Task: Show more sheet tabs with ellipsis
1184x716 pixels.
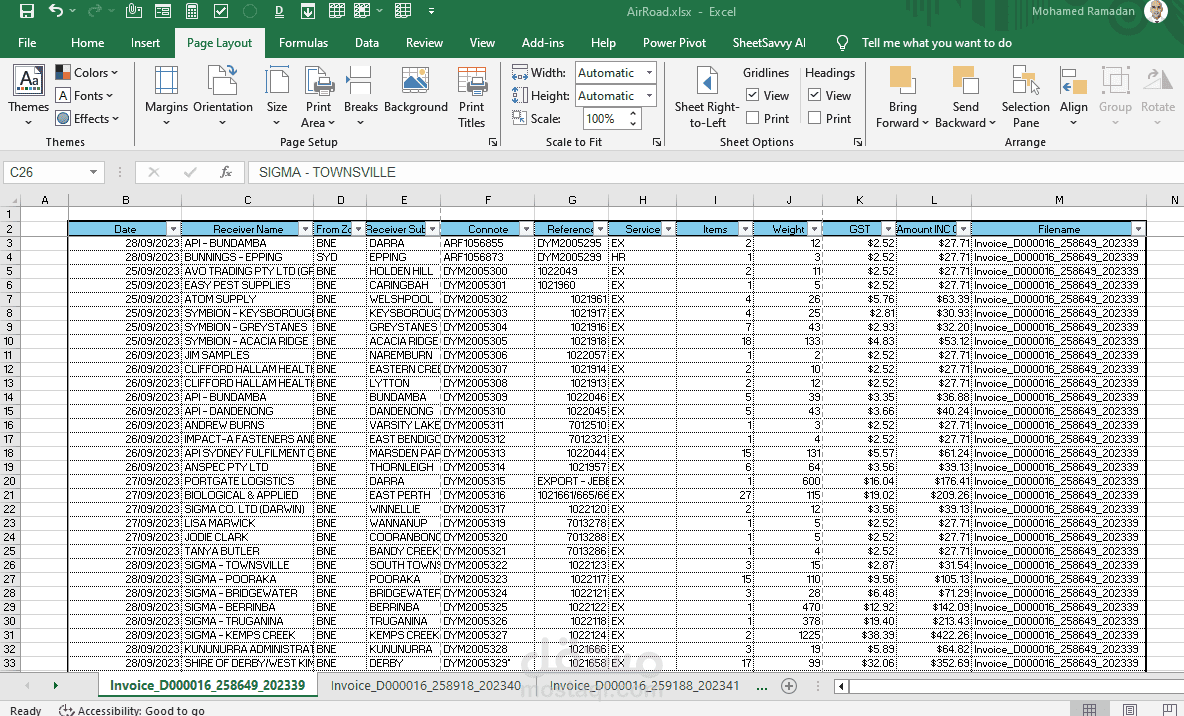Action: point(762,686)
